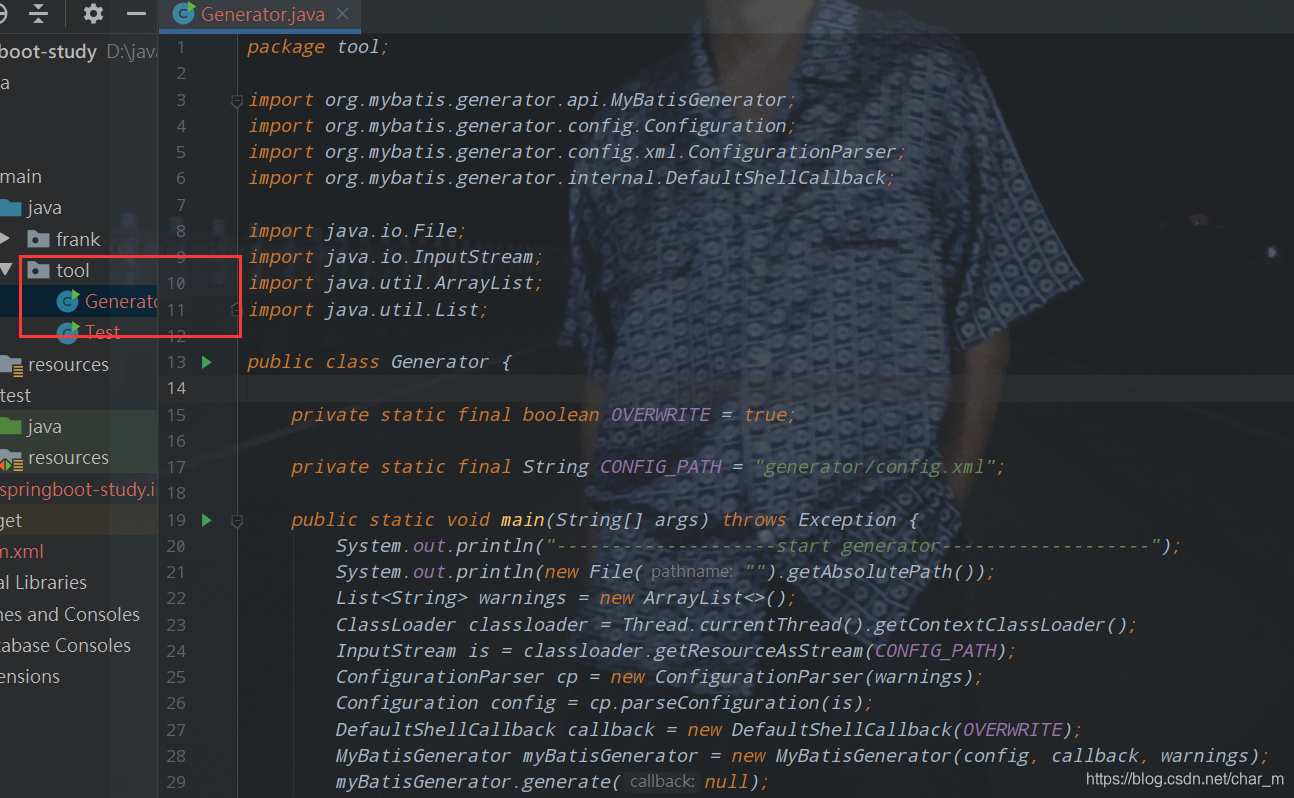This screenshot has height=798, width=1294.
Task: Click ConfigurationParser in the line 5 import
Action: click(792, 152)
